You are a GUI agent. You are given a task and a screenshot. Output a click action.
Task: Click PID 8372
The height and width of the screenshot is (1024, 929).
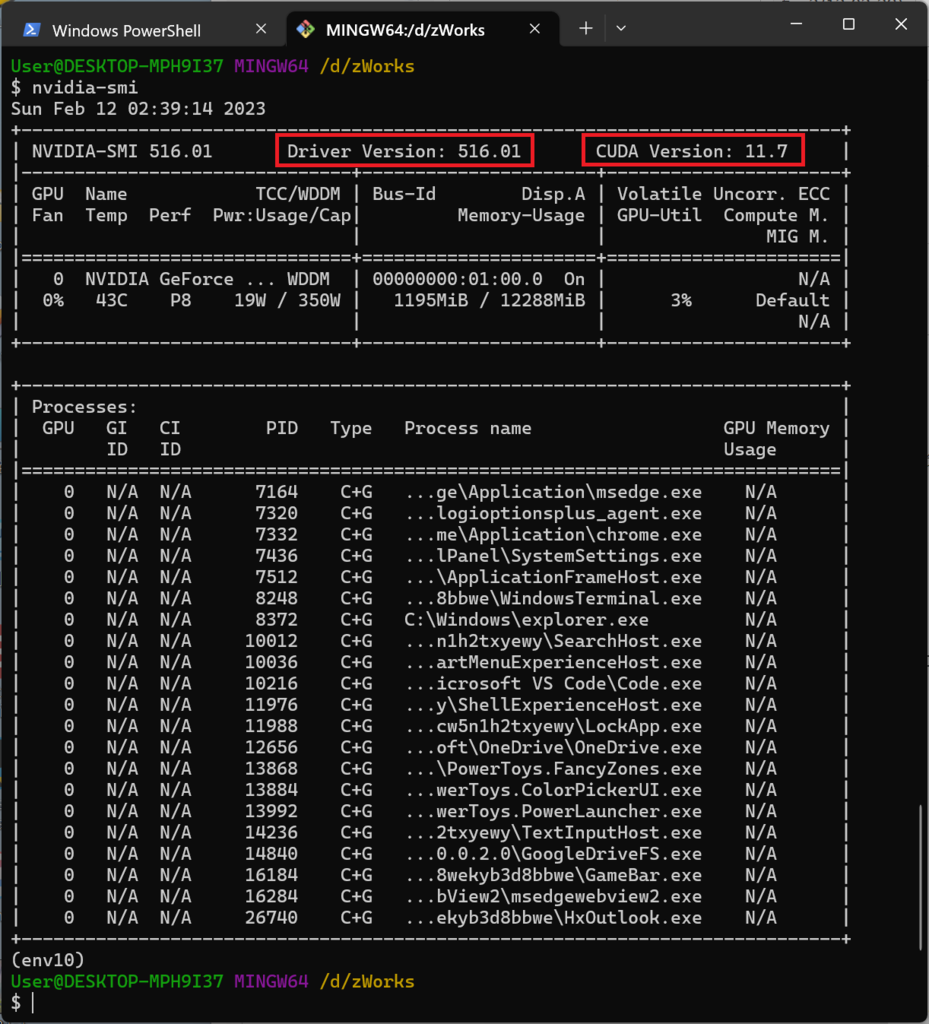(277, 620)
